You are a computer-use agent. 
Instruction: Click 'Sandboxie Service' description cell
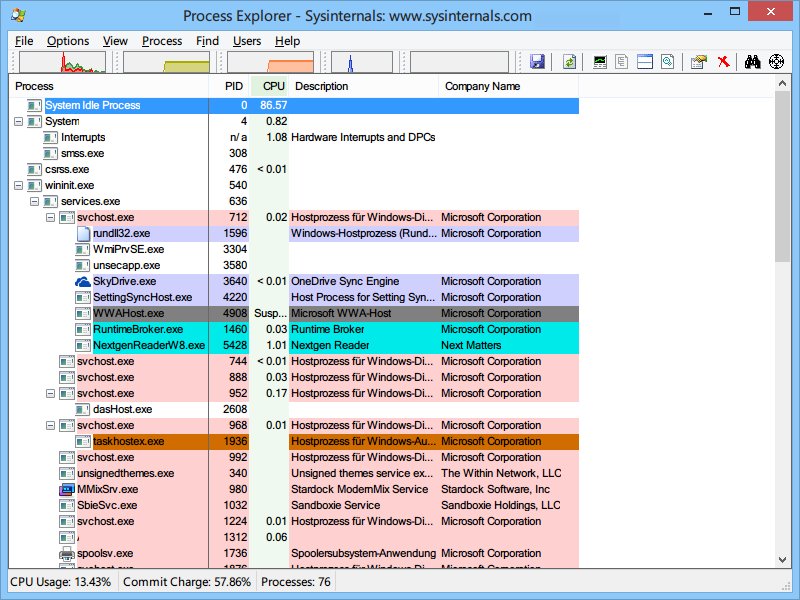[336, 505]
